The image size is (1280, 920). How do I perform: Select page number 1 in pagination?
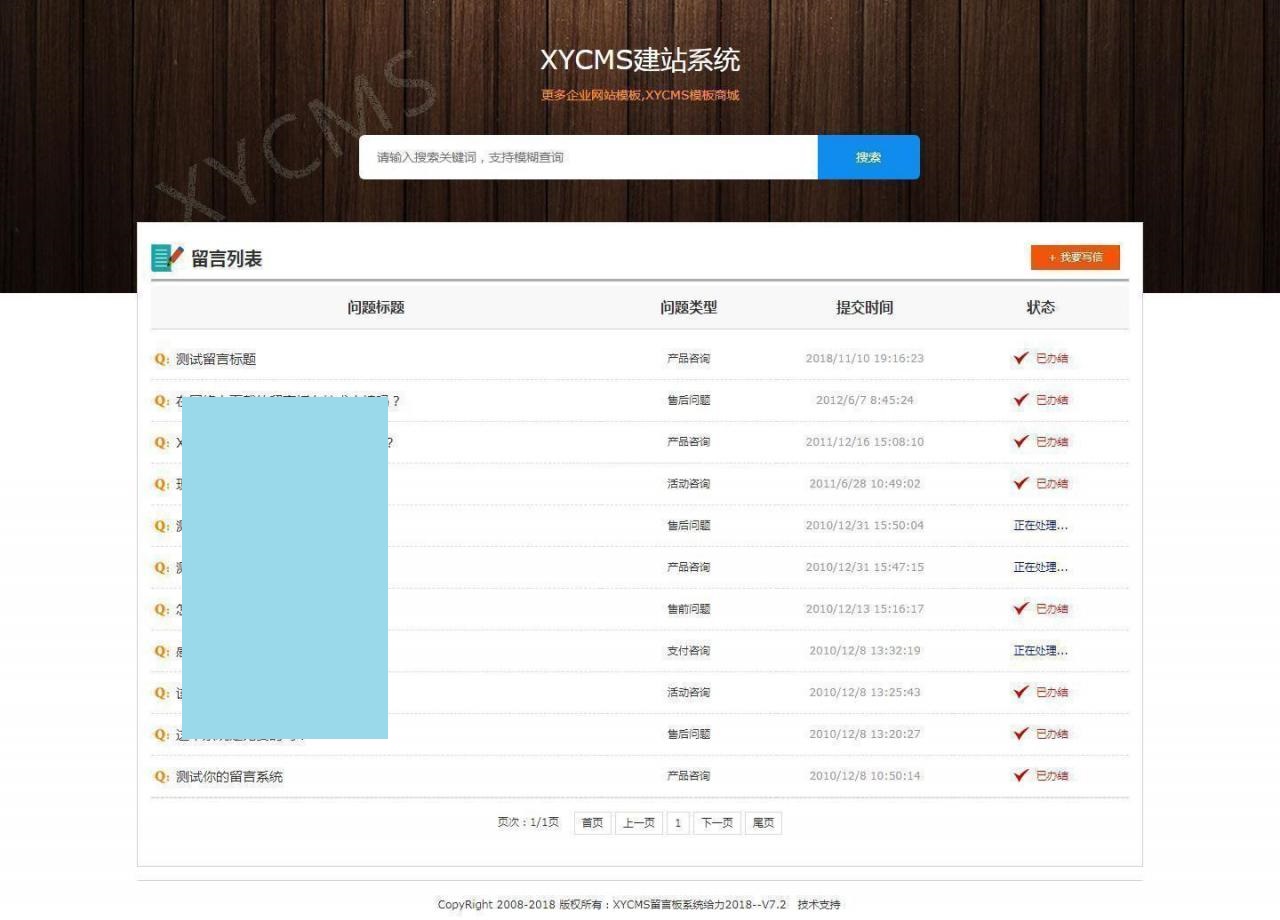point(677,823)
